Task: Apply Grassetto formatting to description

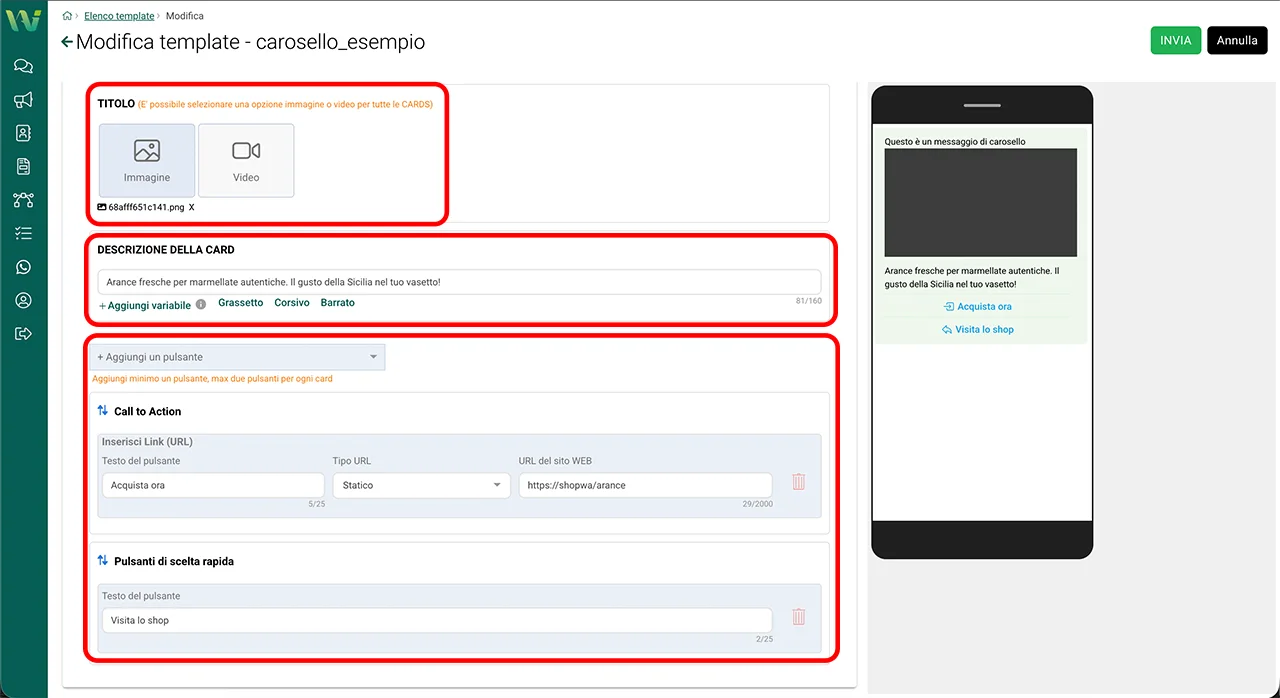Action: (x=240, y=303)
